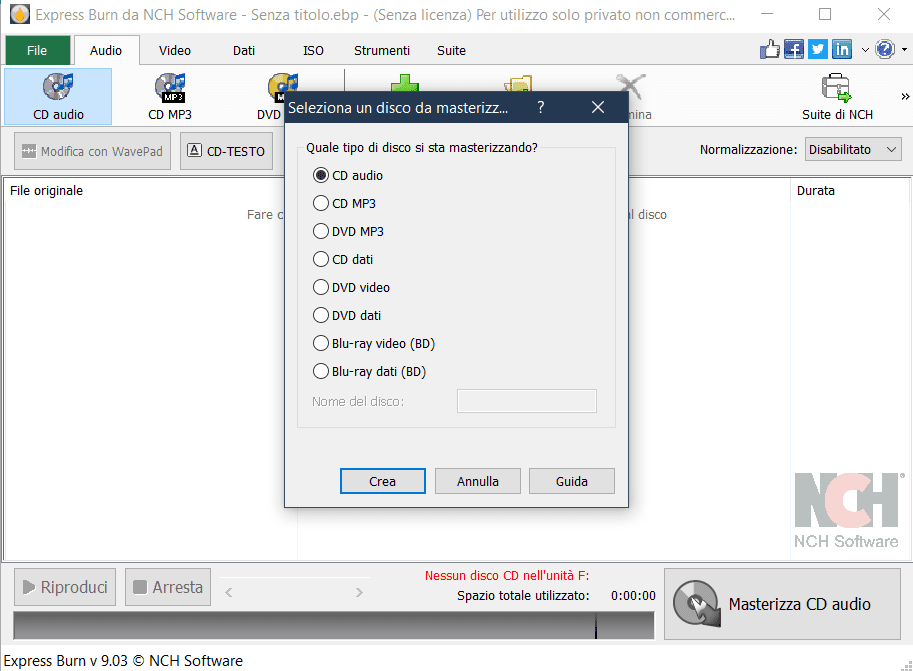The height and width of the screenshot is (671, 913).
Task: Click the thumbs-up like icon
Action: (769, 50)
